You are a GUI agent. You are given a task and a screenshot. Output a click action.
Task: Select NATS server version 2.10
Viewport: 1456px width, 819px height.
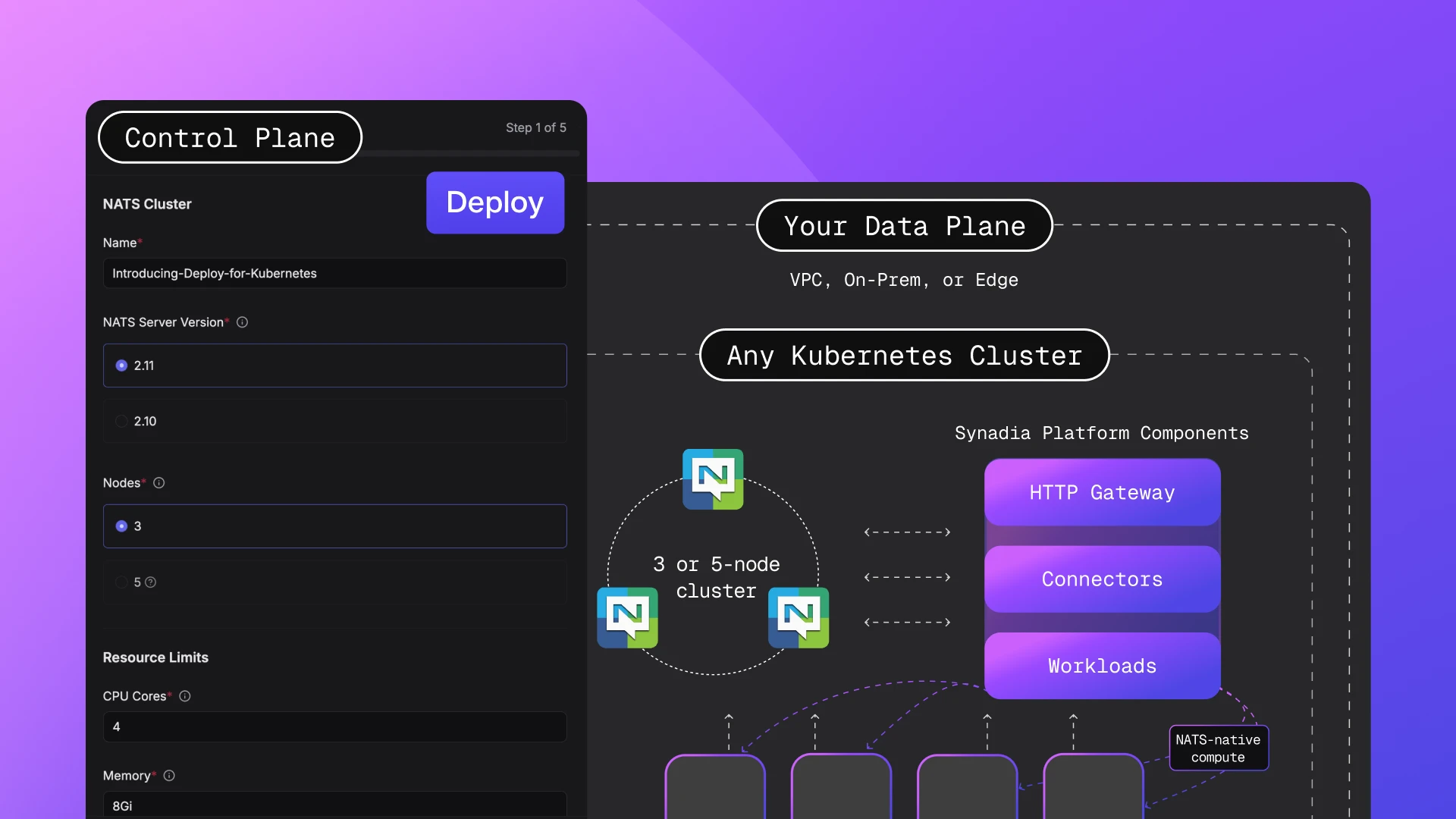(121, 422)
